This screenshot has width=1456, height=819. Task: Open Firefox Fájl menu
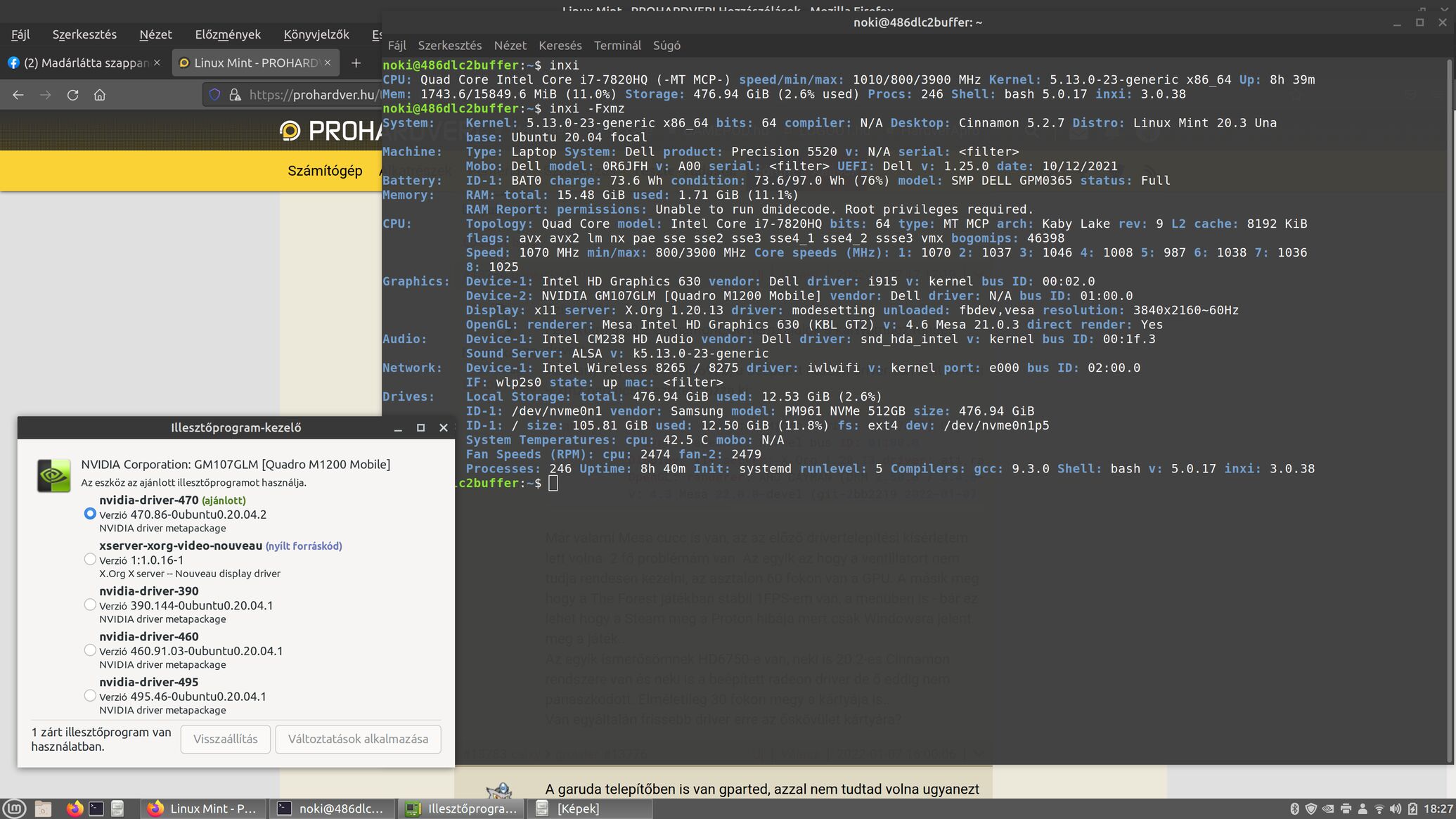tap(20, 34)
